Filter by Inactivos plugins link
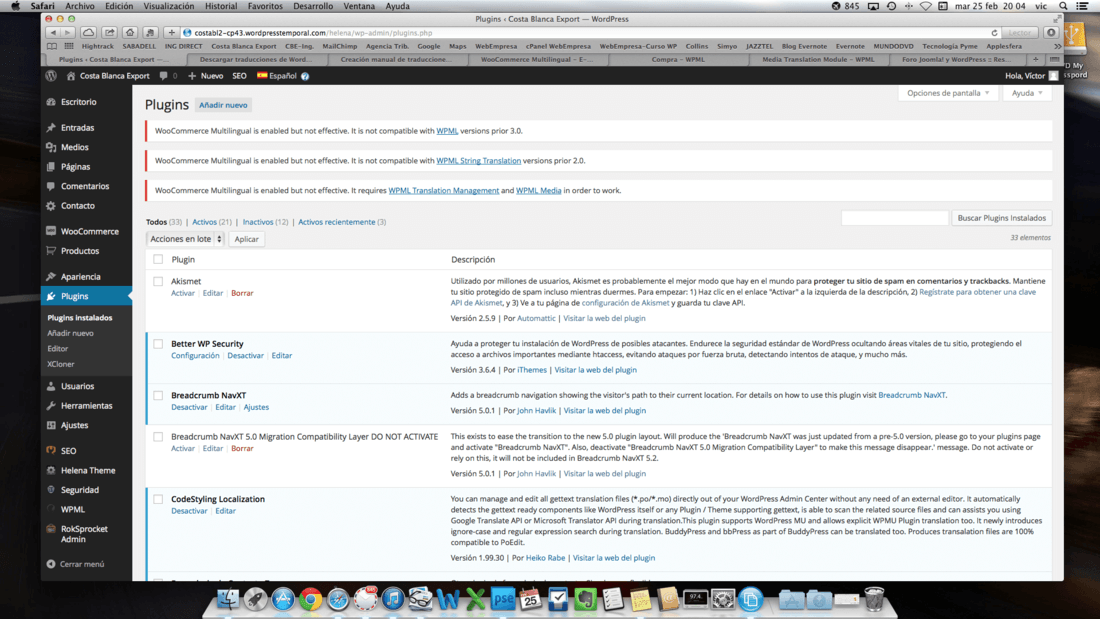This screenshot has width=1100, height=619. click(257, 222)
